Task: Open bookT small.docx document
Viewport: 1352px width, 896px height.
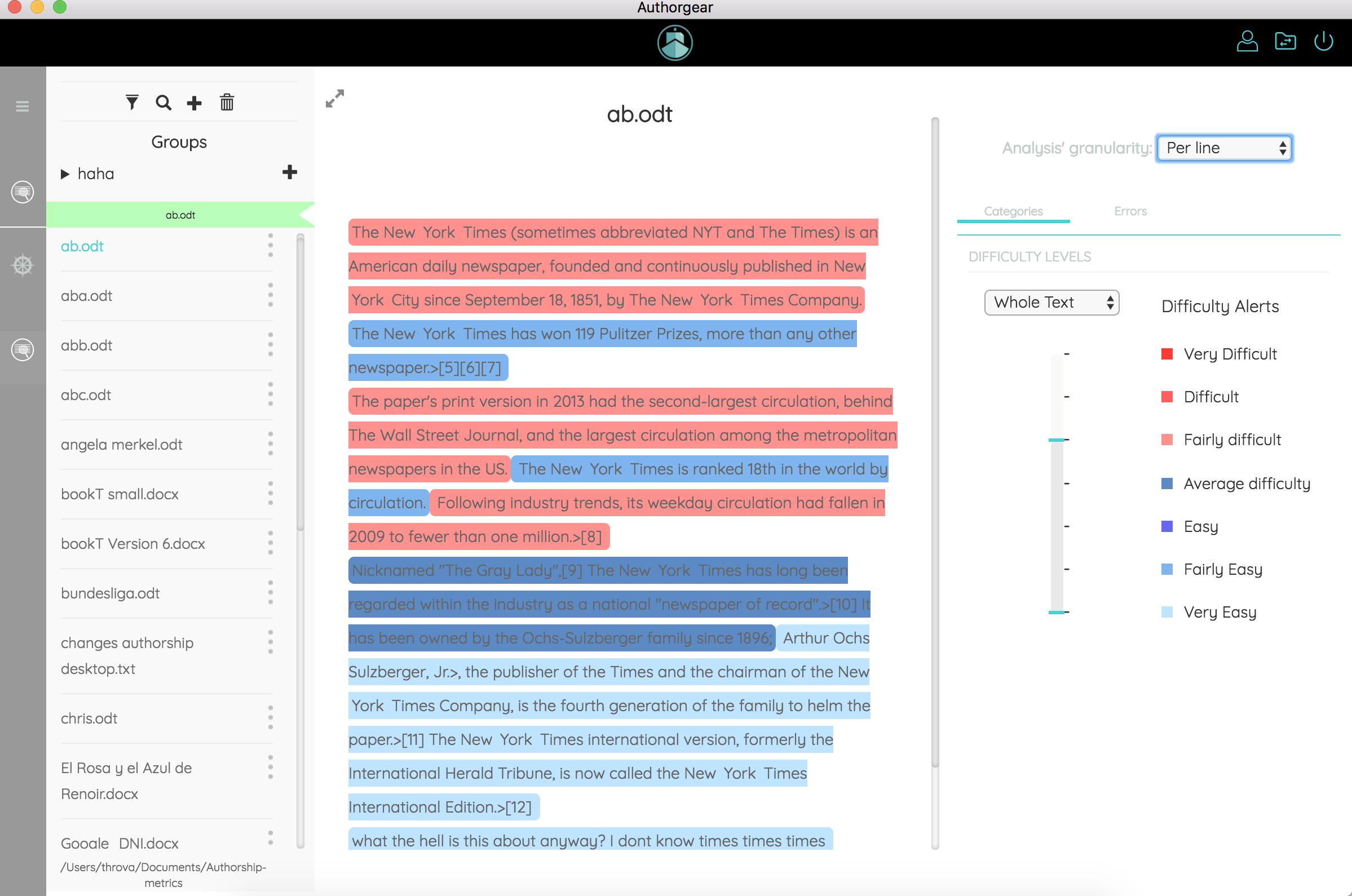Action: point(120,494)
